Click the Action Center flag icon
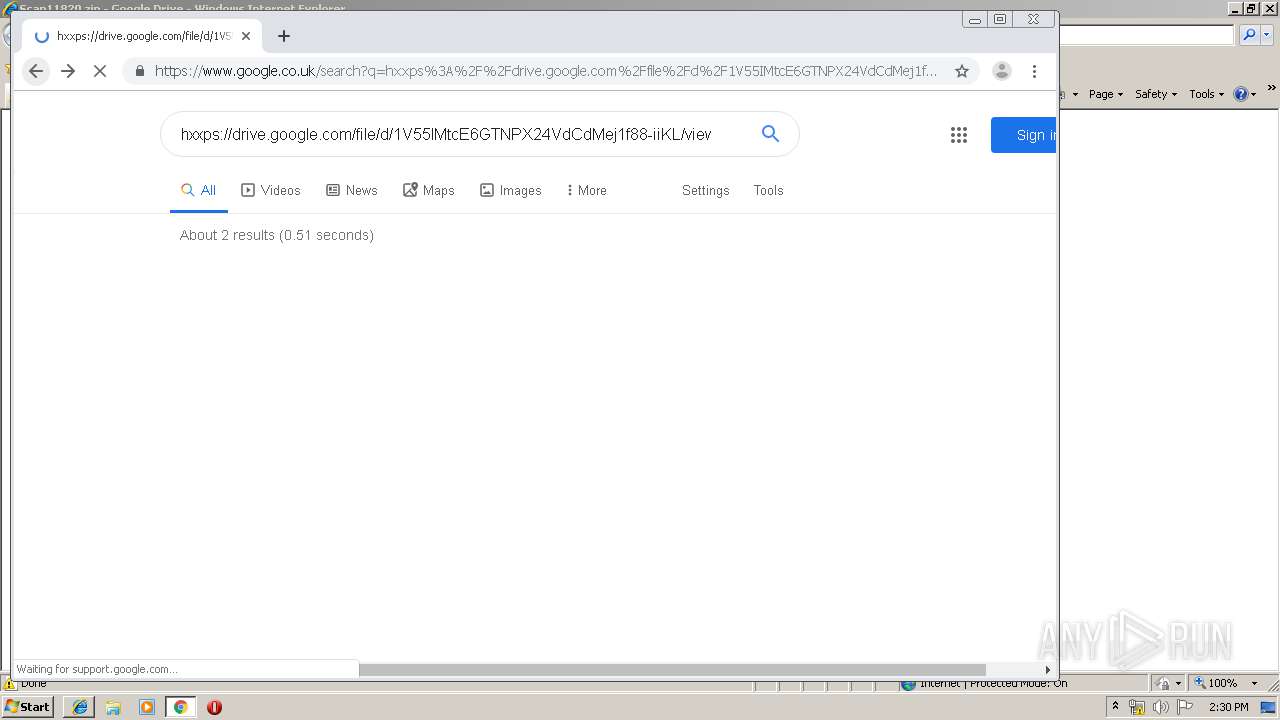Screen dimensions: 1280x720 pos(1185,706)
